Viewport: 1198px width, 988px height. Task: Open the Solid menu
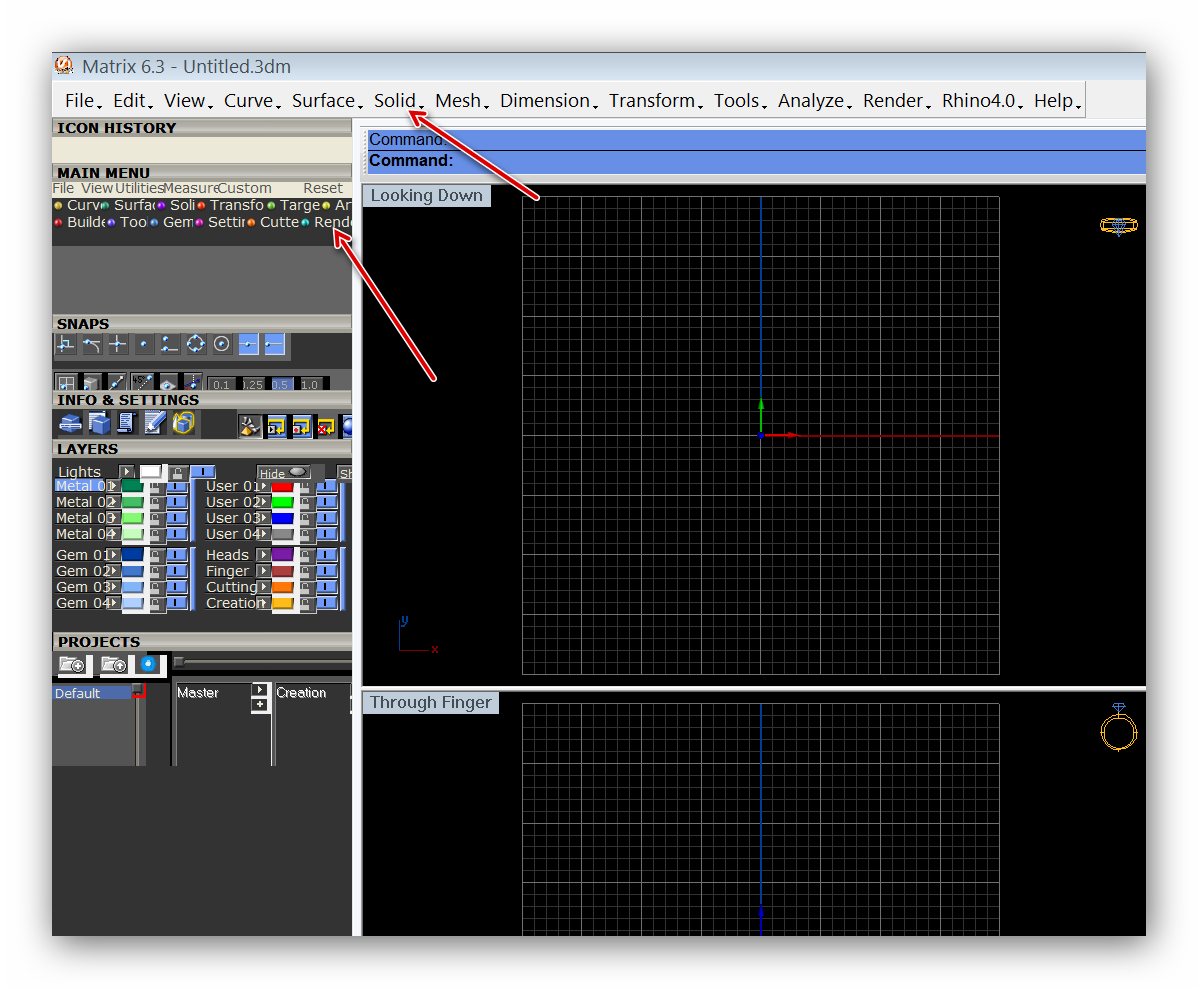pyautogui.click(x=398, y=101)
